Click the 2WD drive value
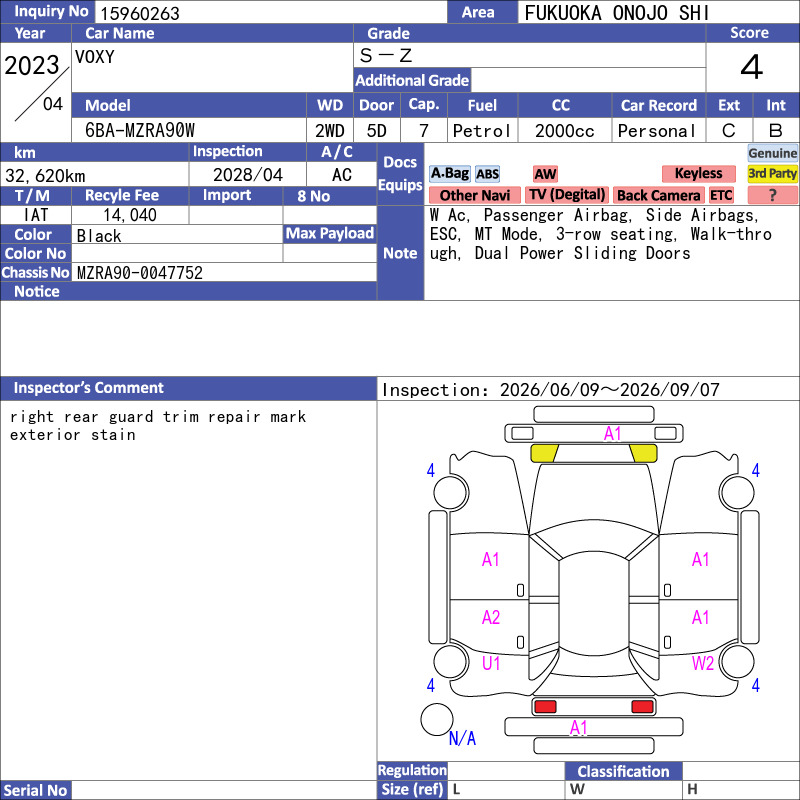 [330, 131]
